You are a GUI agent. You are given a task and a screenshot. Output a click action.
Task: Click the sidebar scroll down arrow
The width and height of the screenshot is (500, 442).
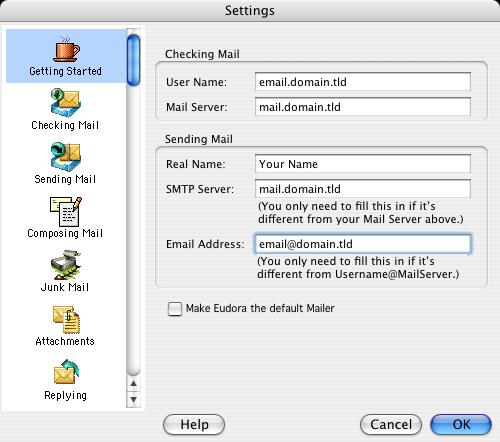pyautogui.click(x=133, y=399)
